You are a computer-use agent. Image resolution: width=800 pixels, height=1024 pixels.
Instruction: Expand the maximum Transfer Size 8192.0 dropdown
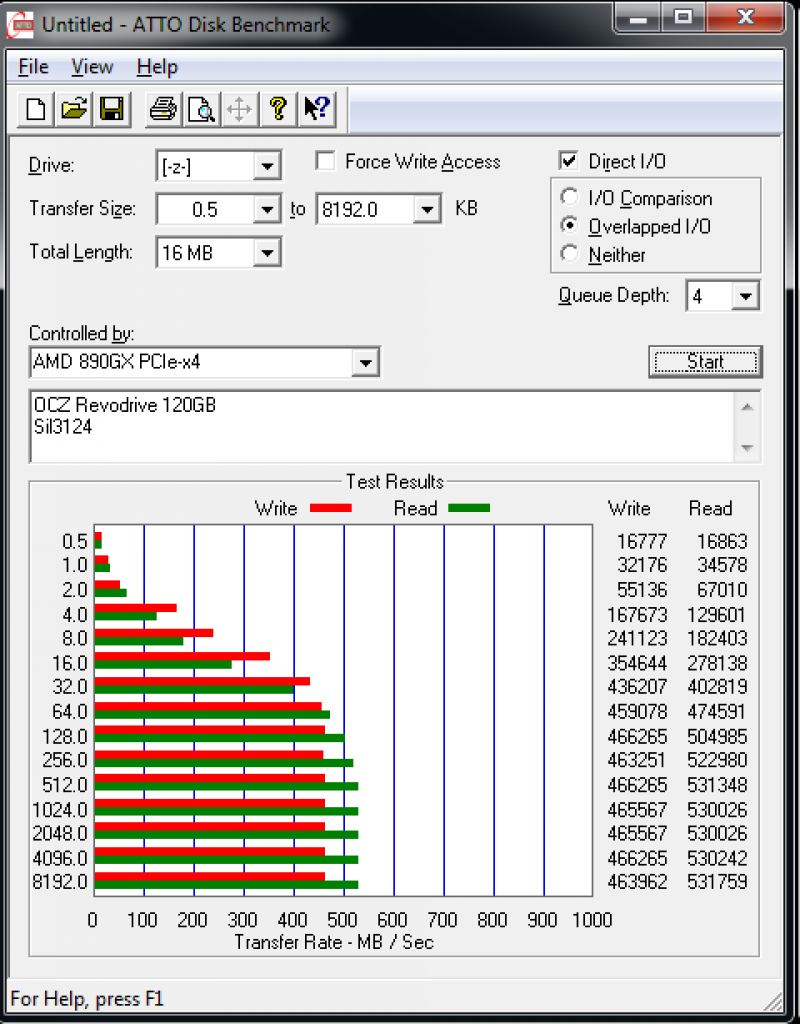pos(427,210)
